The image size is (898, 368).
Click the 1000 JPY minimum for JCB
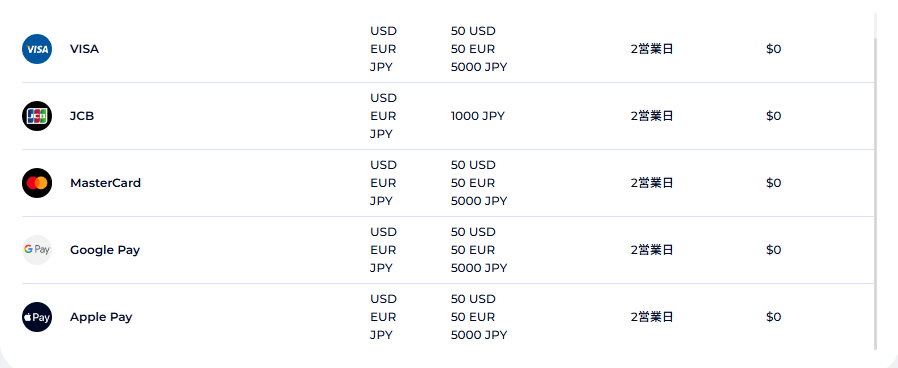[478, 116]
